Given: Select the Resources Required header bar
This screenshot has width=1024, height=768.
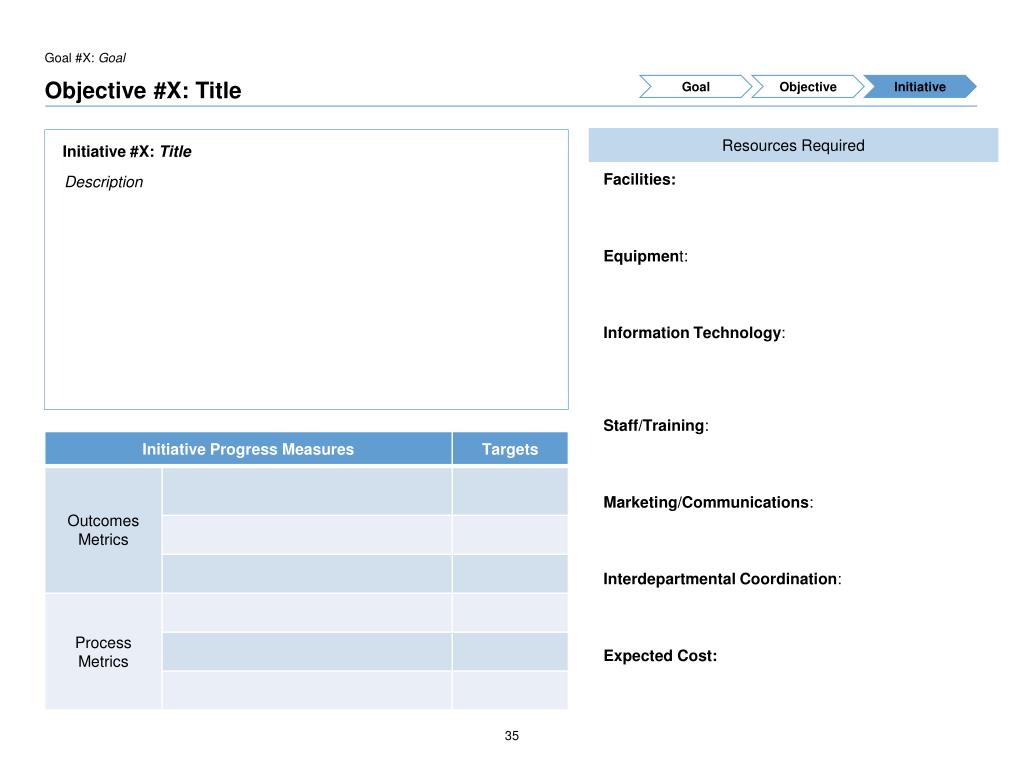Looking at the screenshot, I should [x=793, y=146].
